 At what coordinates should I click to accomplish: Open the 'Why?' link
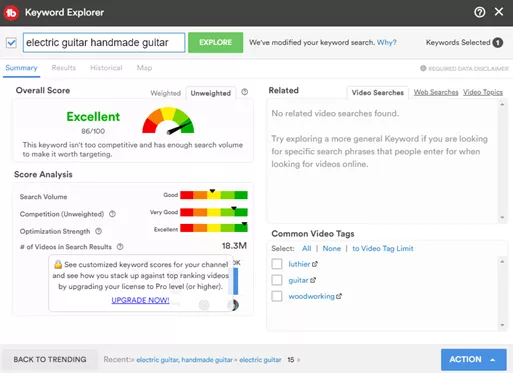point(386,43)
